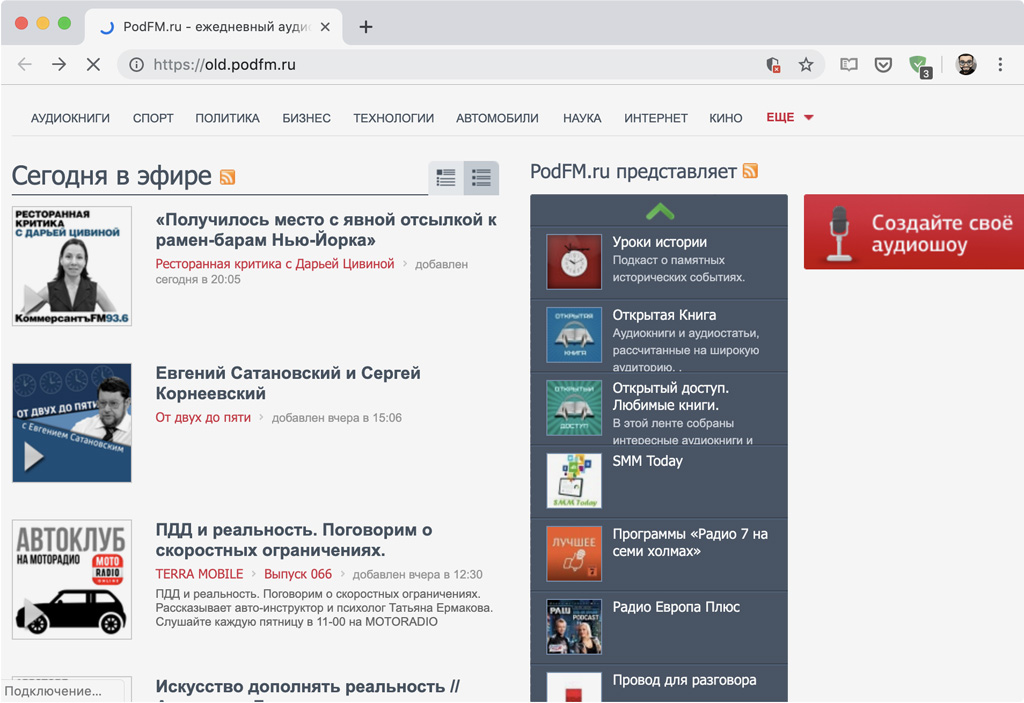Open the Pocket save icon in toolbar
Image resolution: width=1024 pixels, height=703 pixels.
(883, 65)
